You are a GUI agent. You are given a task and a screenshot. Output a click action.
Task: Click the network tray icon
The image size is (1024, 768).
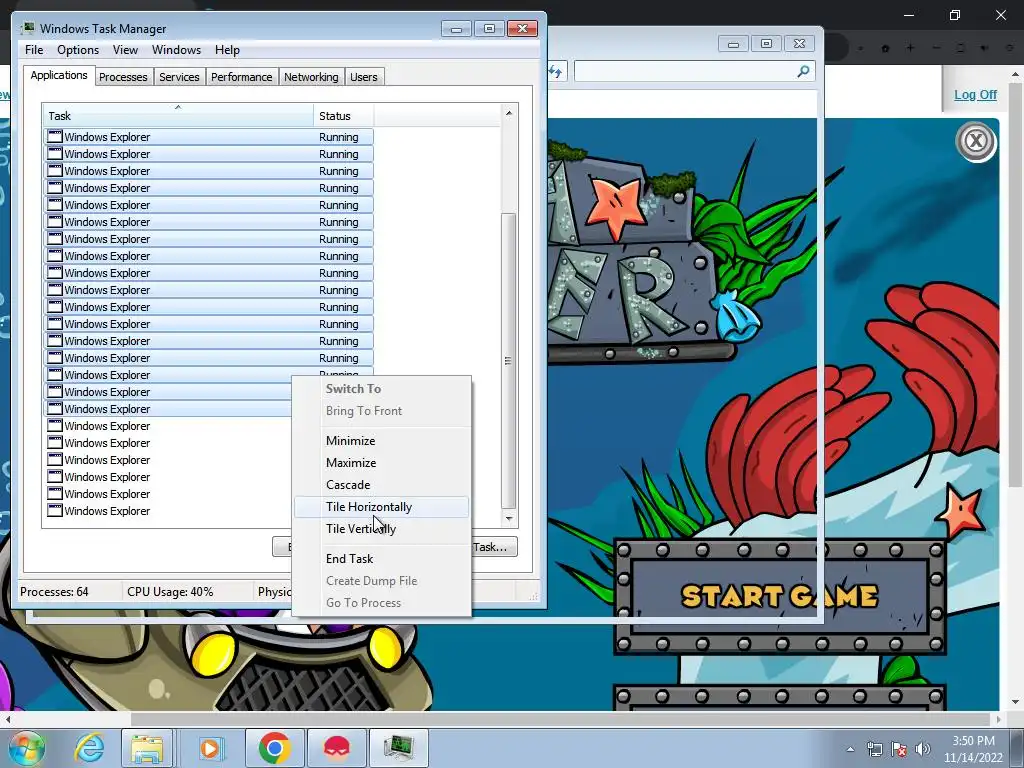pos(874,749)
